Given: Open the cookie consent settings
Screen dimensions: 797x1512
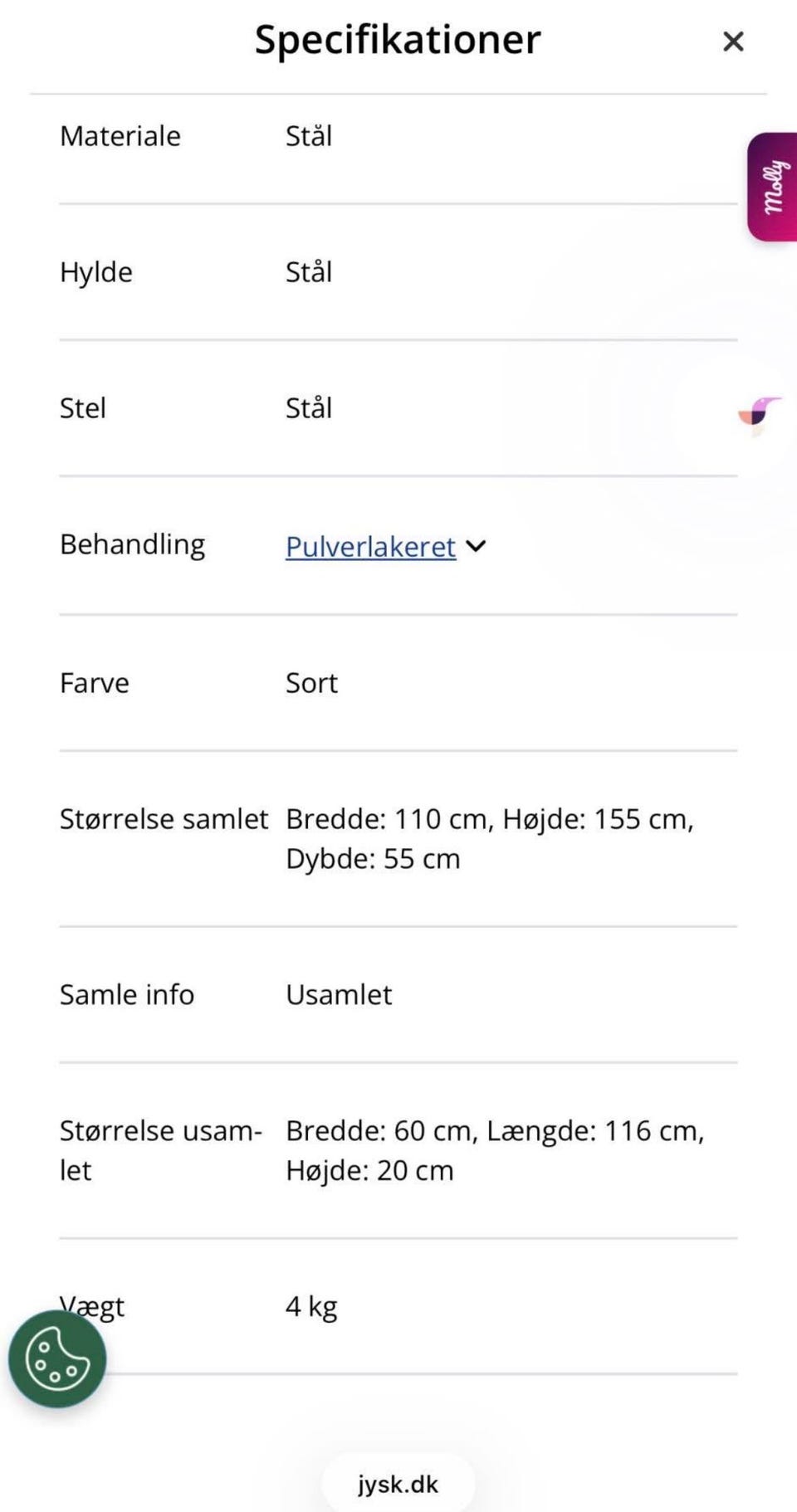Looking at the screenshot, I should 56,1358.
